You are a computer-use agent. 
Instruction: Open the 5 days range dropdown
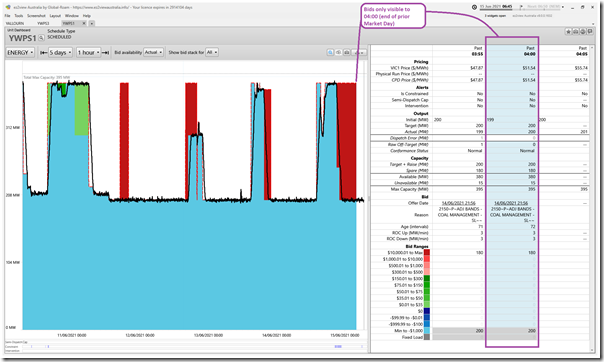point(60,52)
